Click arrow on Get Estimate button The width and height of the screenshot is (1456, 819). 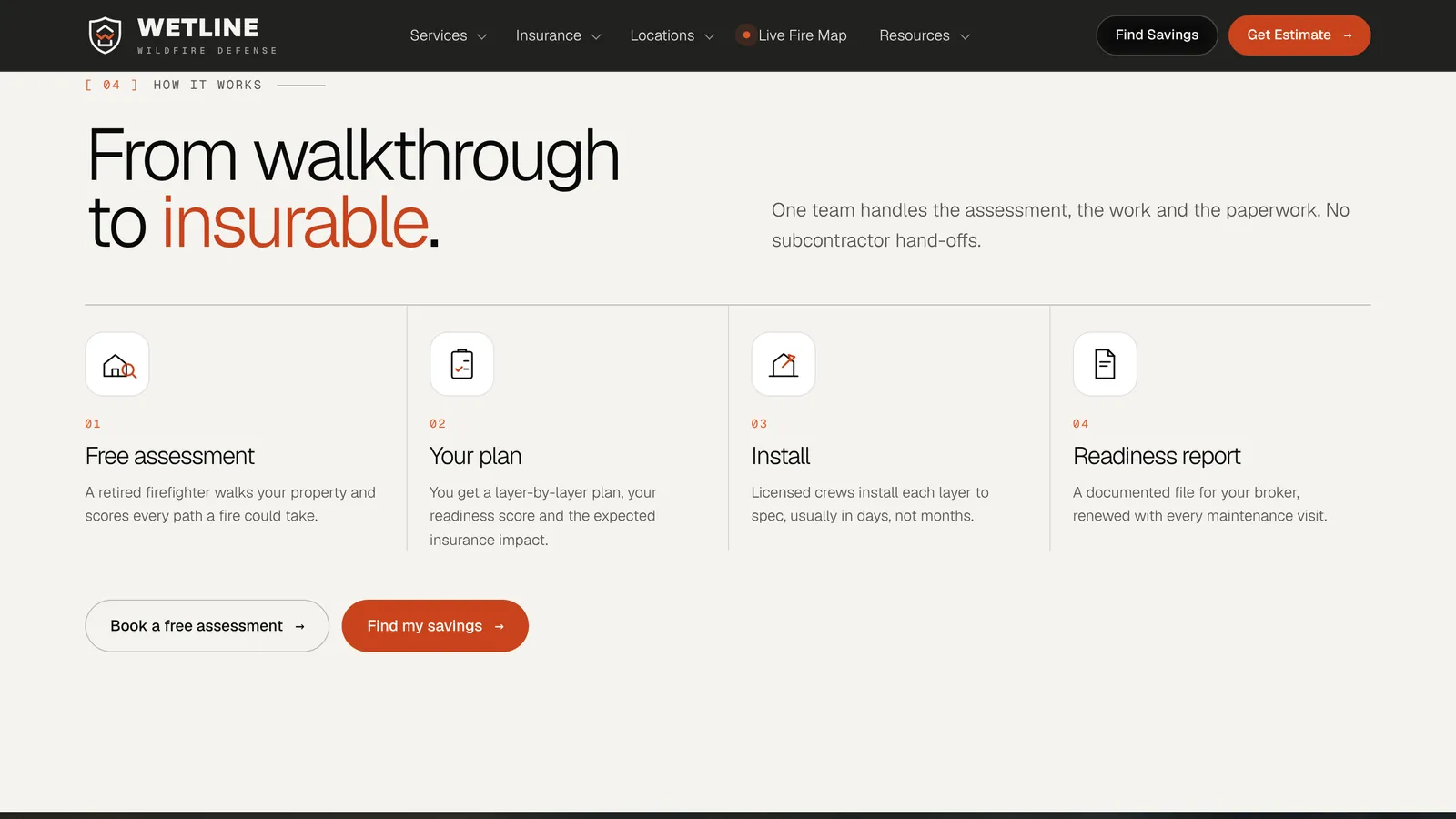(x=1348, y=35)
